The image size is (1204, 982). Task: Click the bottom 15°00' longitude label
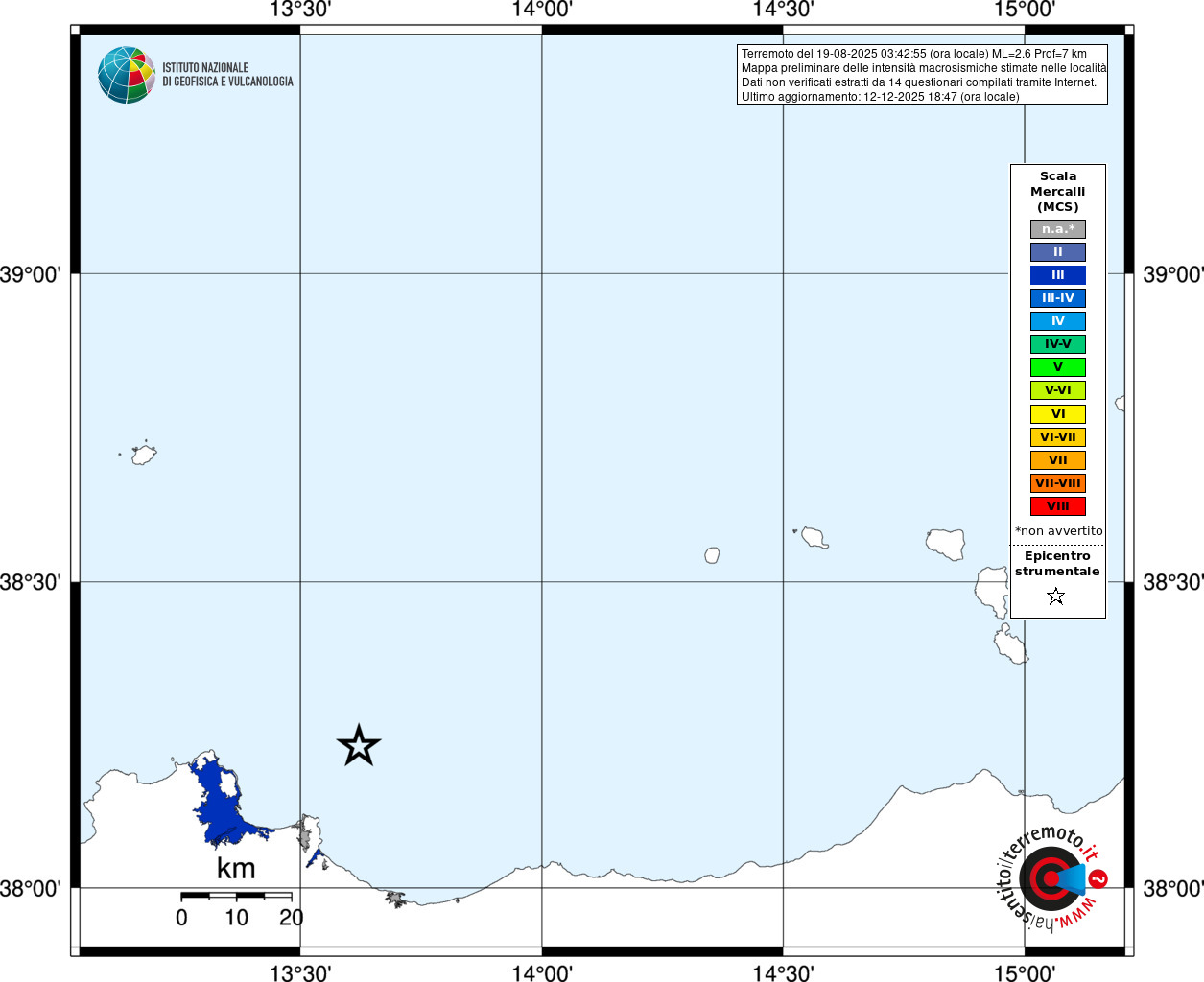click(x=1025, y=973)
